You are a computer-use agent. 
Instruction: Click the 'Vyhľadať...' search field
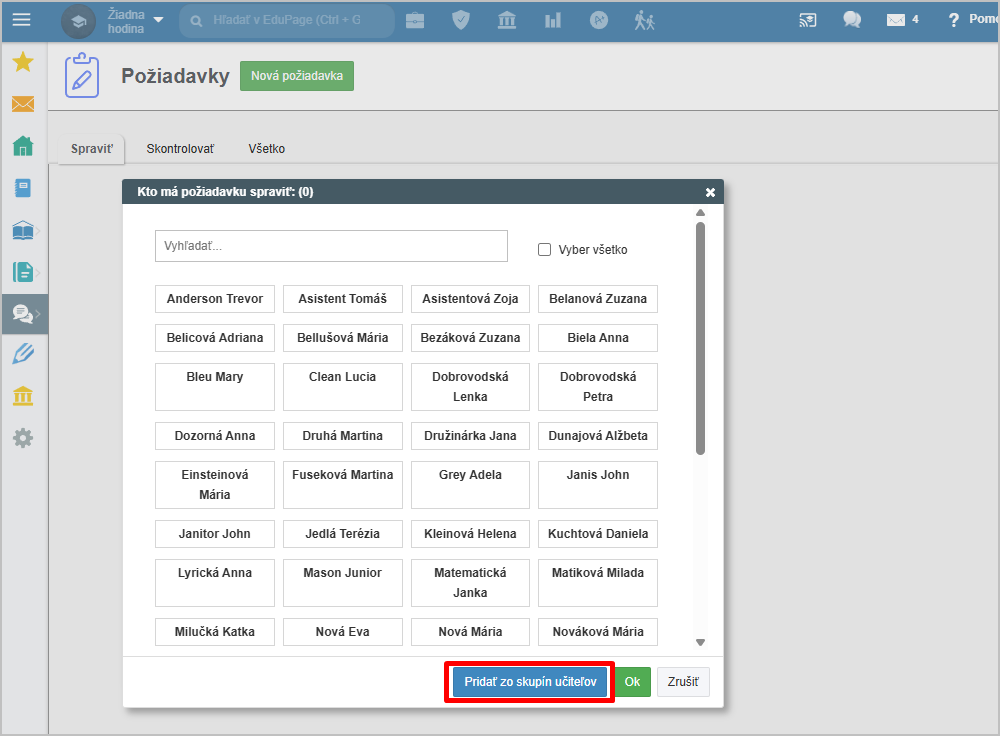coord(331,246)
